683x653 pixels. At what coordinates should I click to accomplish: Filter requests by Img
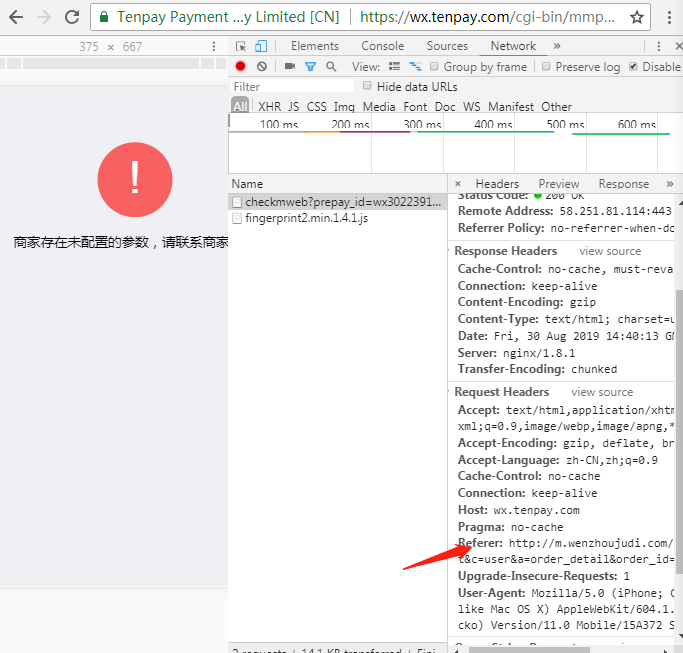(x=344, y=107)
